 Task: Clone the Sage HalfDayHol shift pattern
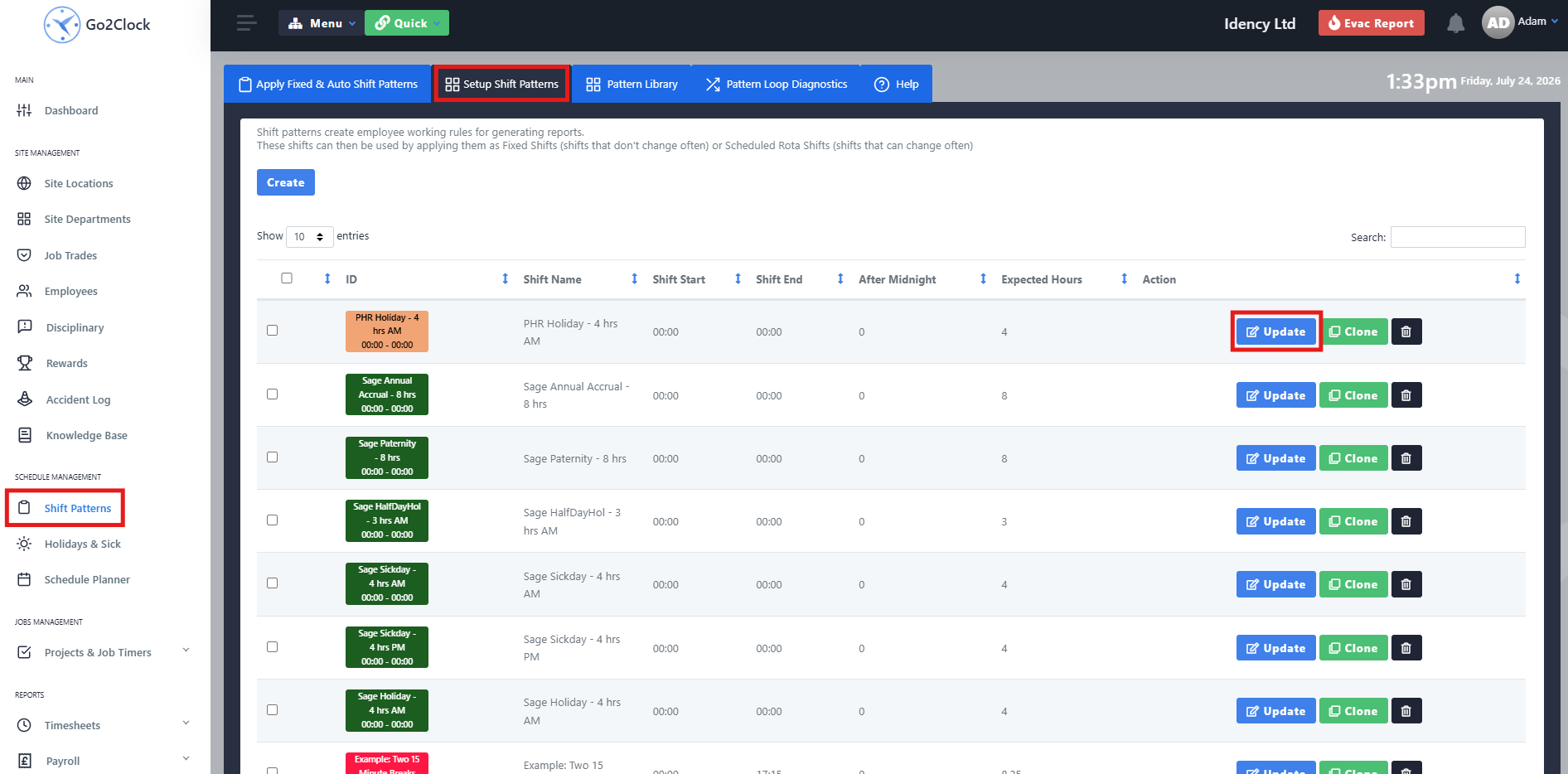[x=1353, y=521]
